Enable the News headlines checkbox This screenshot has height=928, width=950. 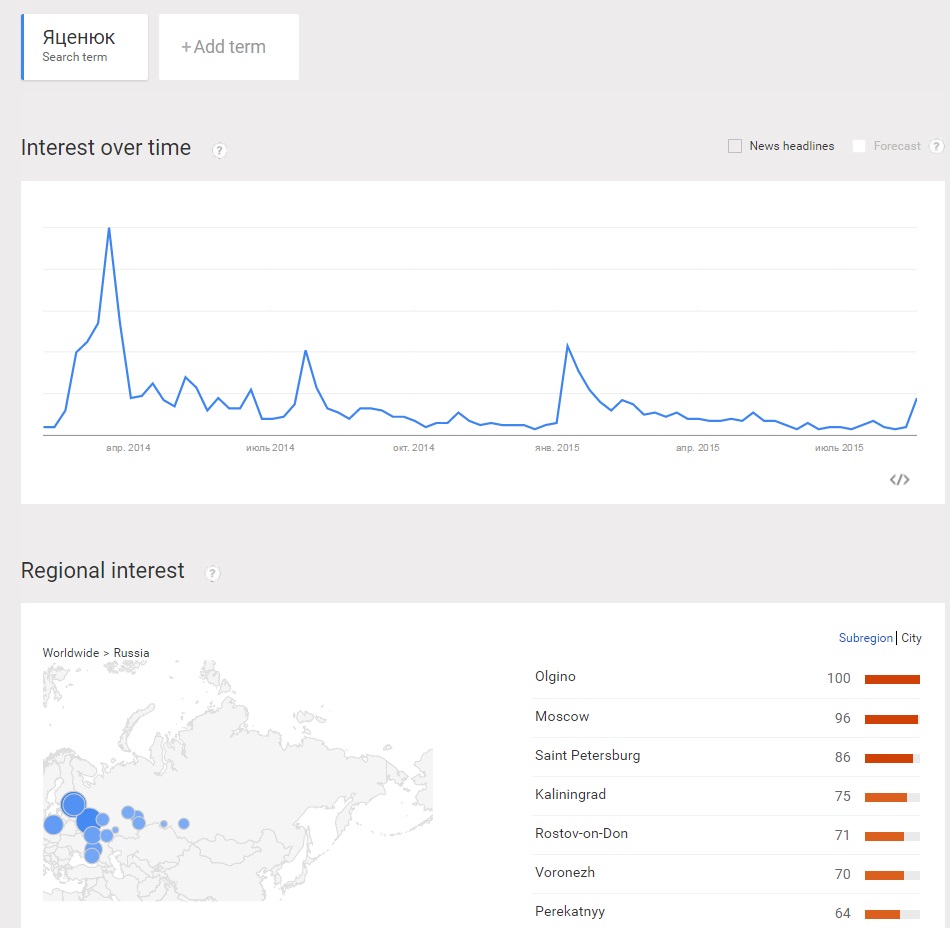click(x=735, y=146)
